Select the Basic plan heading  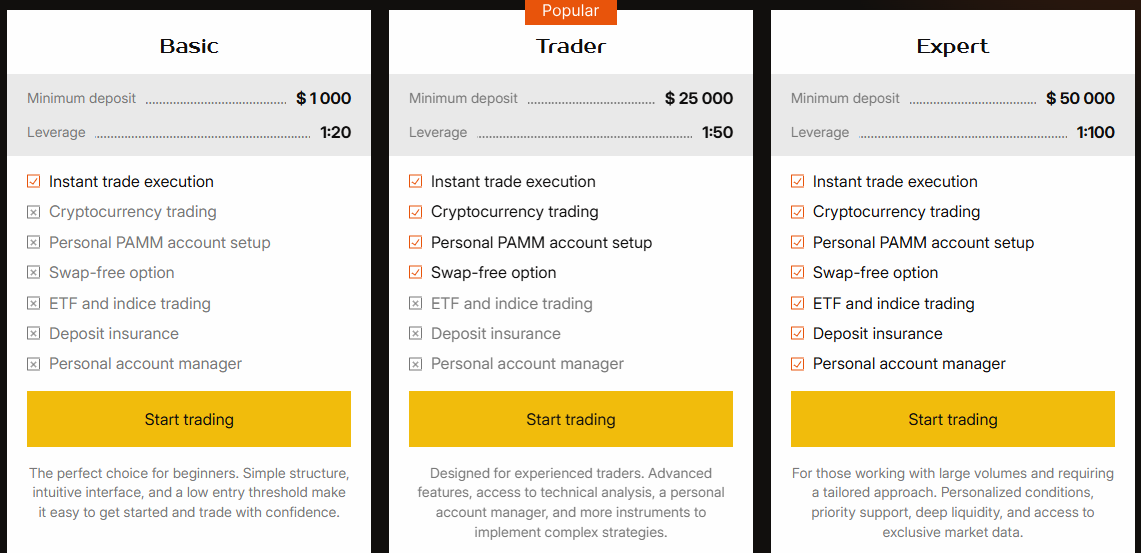(x=189, y=46)
